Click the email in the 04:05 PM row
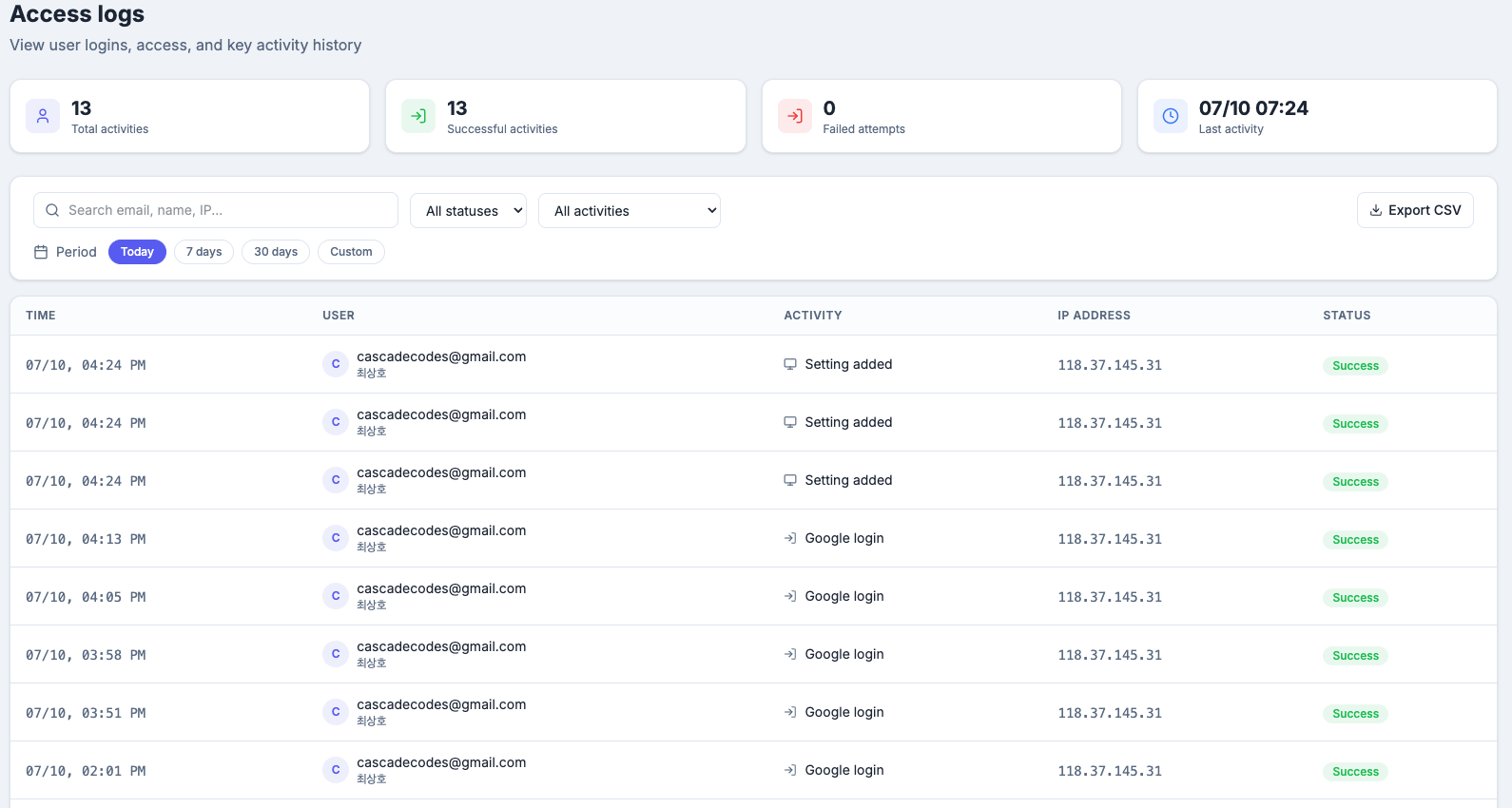1512x808 pixels. click(441, 588)
